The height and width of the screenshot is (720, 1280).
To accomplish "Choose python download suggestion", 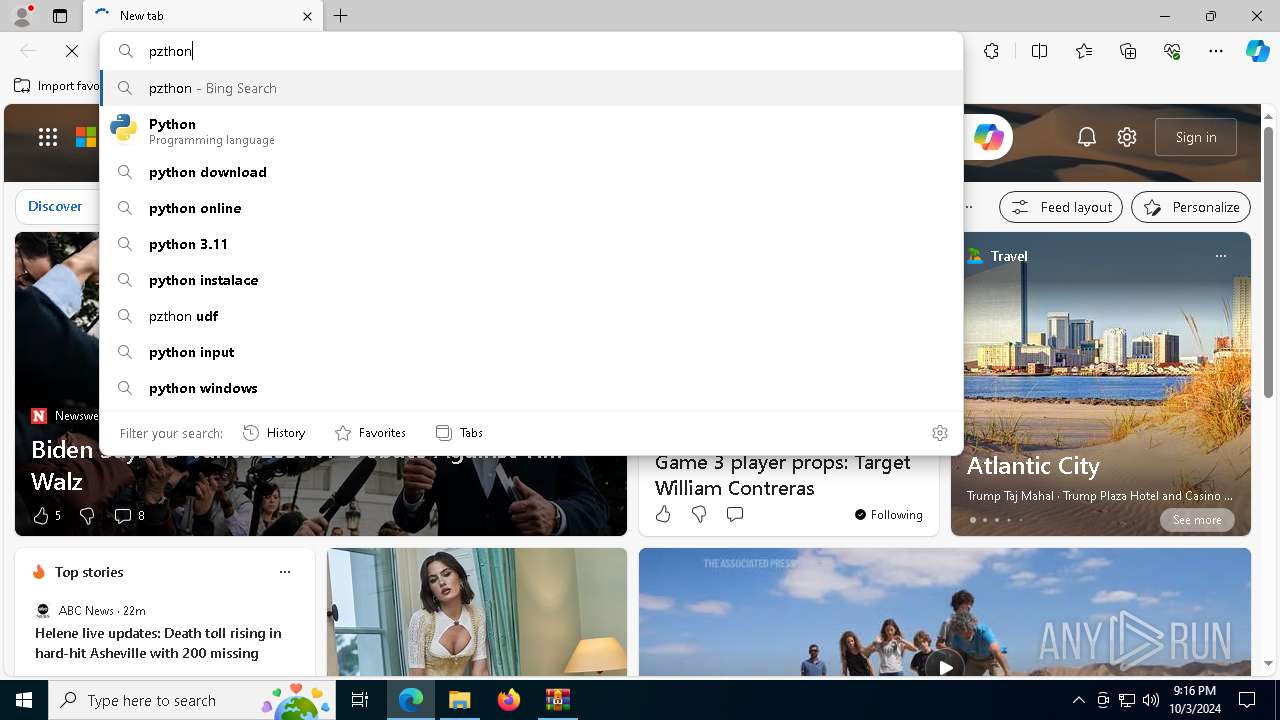I will tap(531, 172).
